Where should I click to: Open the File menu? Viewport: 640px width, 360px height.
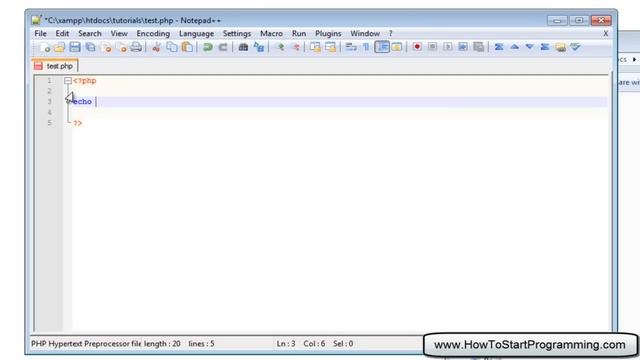click(40, 33)
